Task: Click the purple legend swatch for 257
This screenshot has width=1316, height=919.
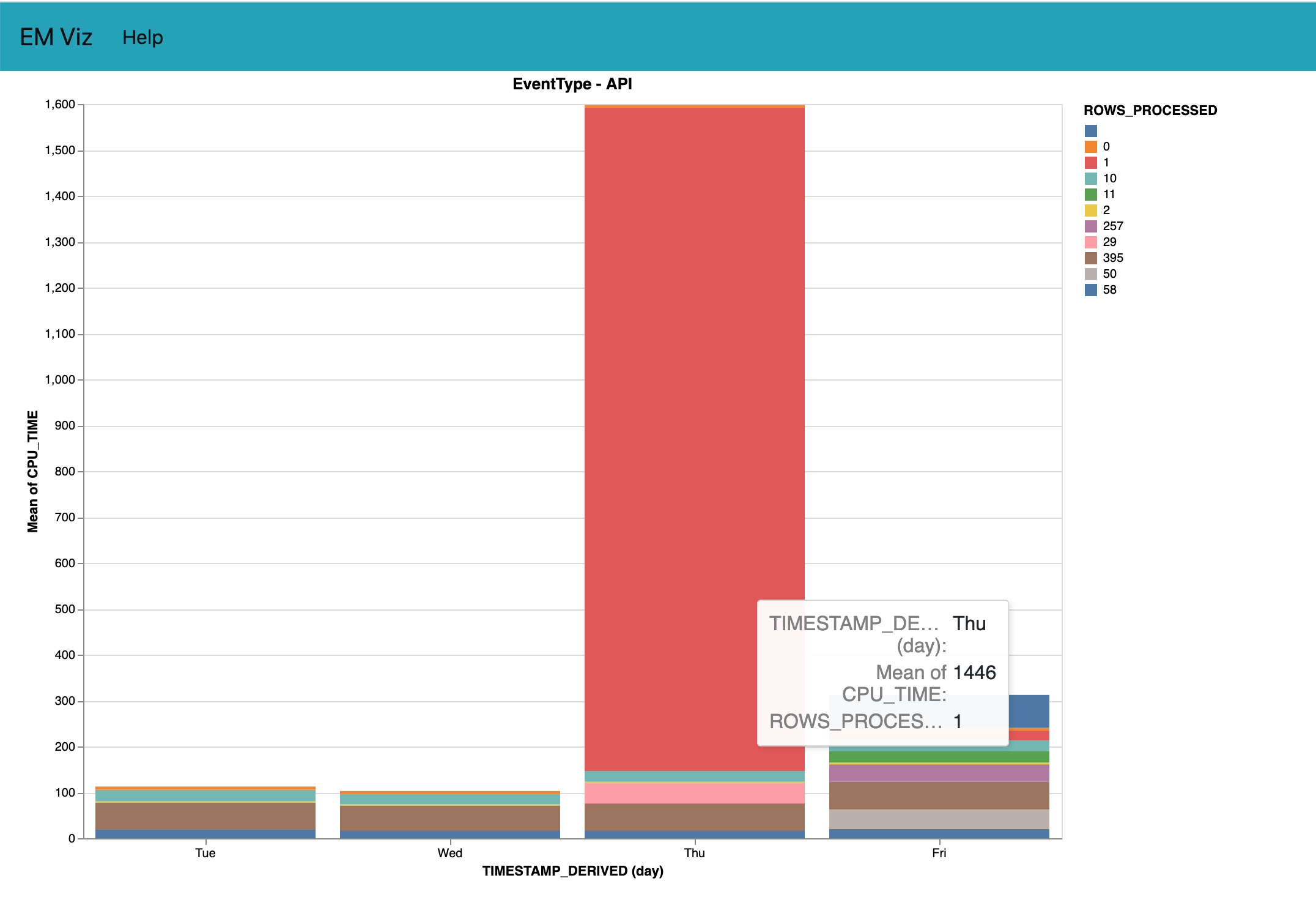Action: [1090, 226]
